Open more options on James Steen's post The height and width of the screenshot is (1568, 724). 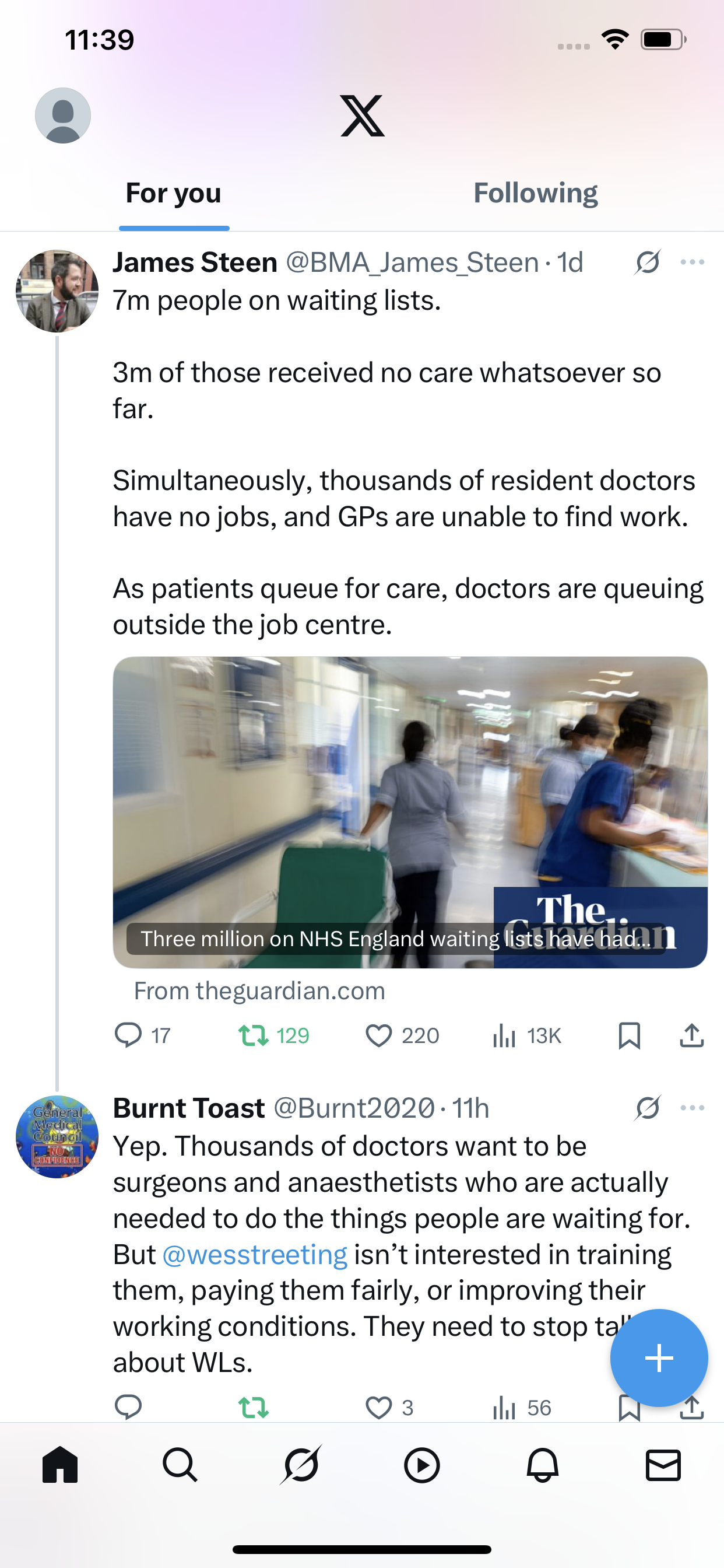tap(693, 262)
